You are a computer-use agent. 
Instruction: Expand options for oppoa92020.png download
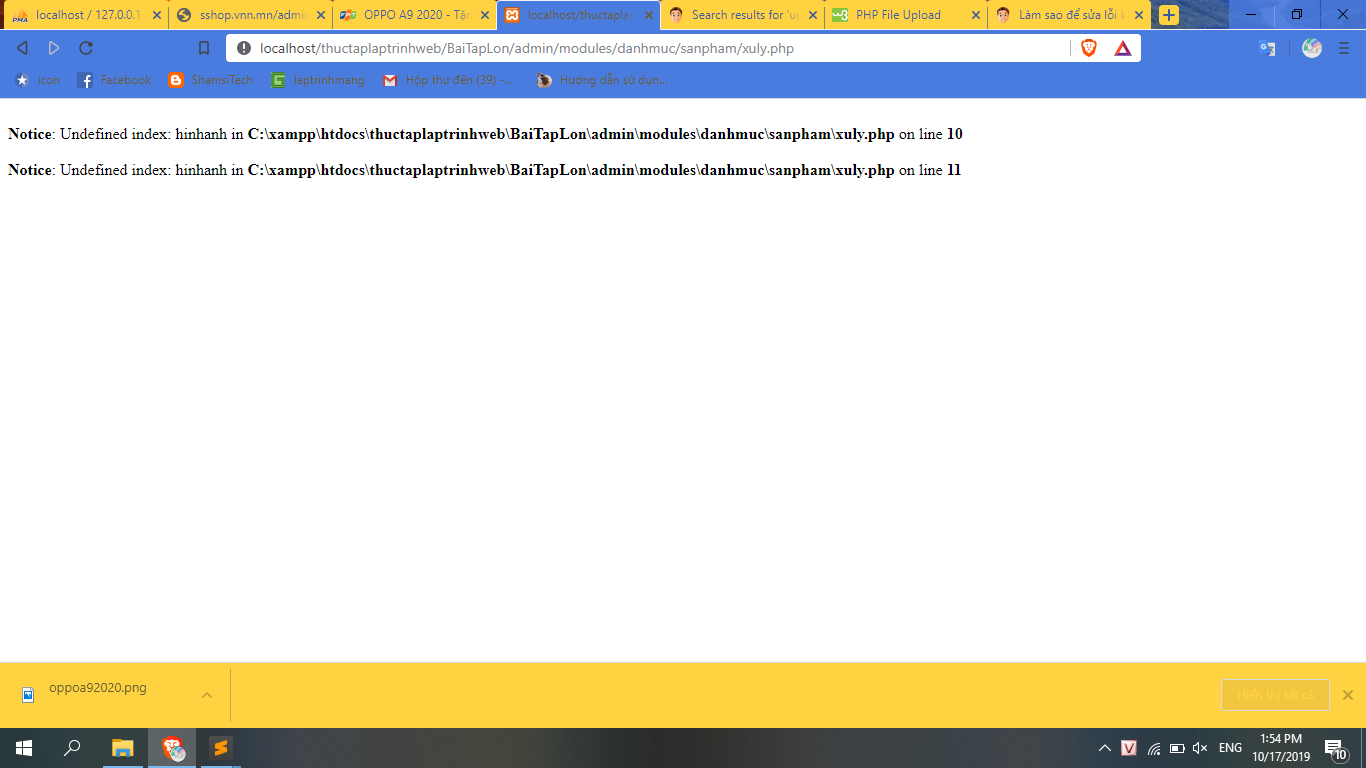coord(207,695)
